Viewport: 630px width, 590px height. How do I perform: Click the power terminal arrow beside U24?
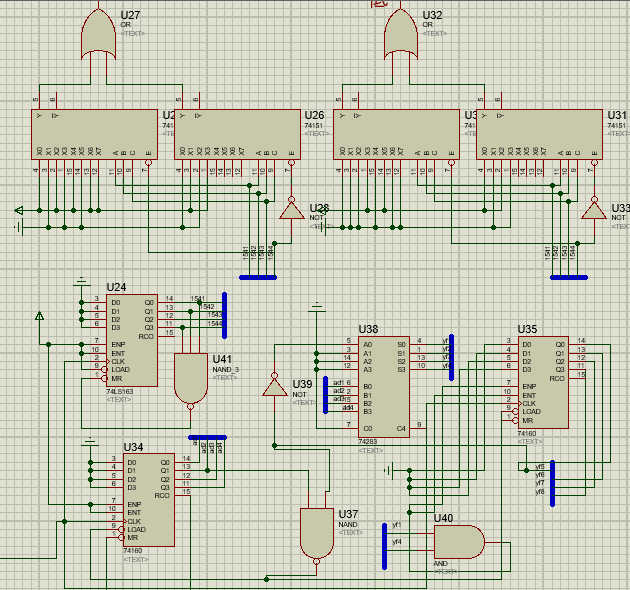[x=39, y=316]
